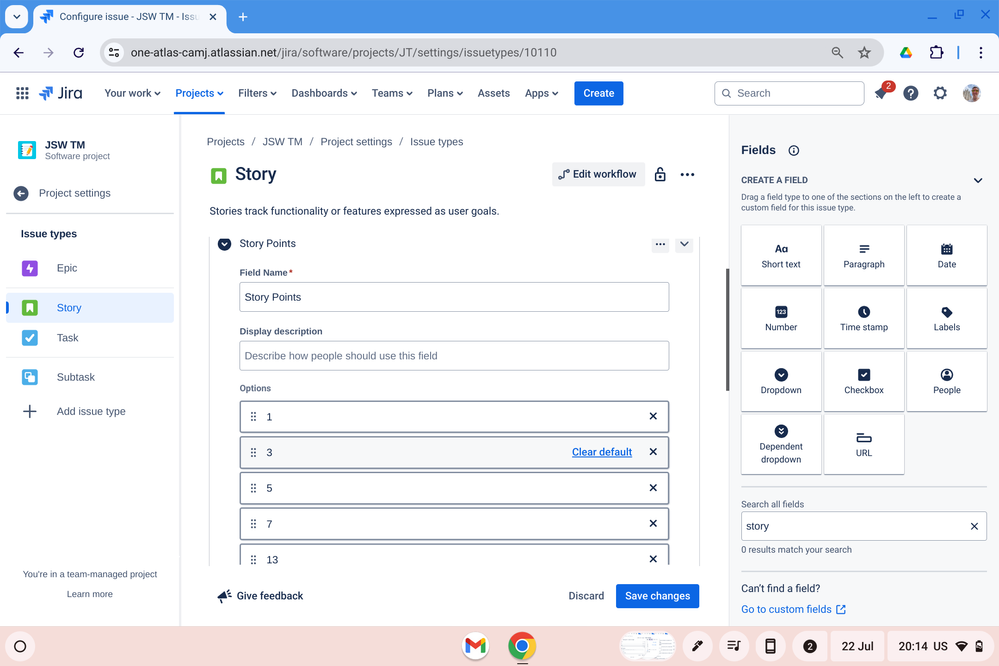The width and height of the screenshot is (999, 666).
Task: Select the People field type
Action: point(945,381)
